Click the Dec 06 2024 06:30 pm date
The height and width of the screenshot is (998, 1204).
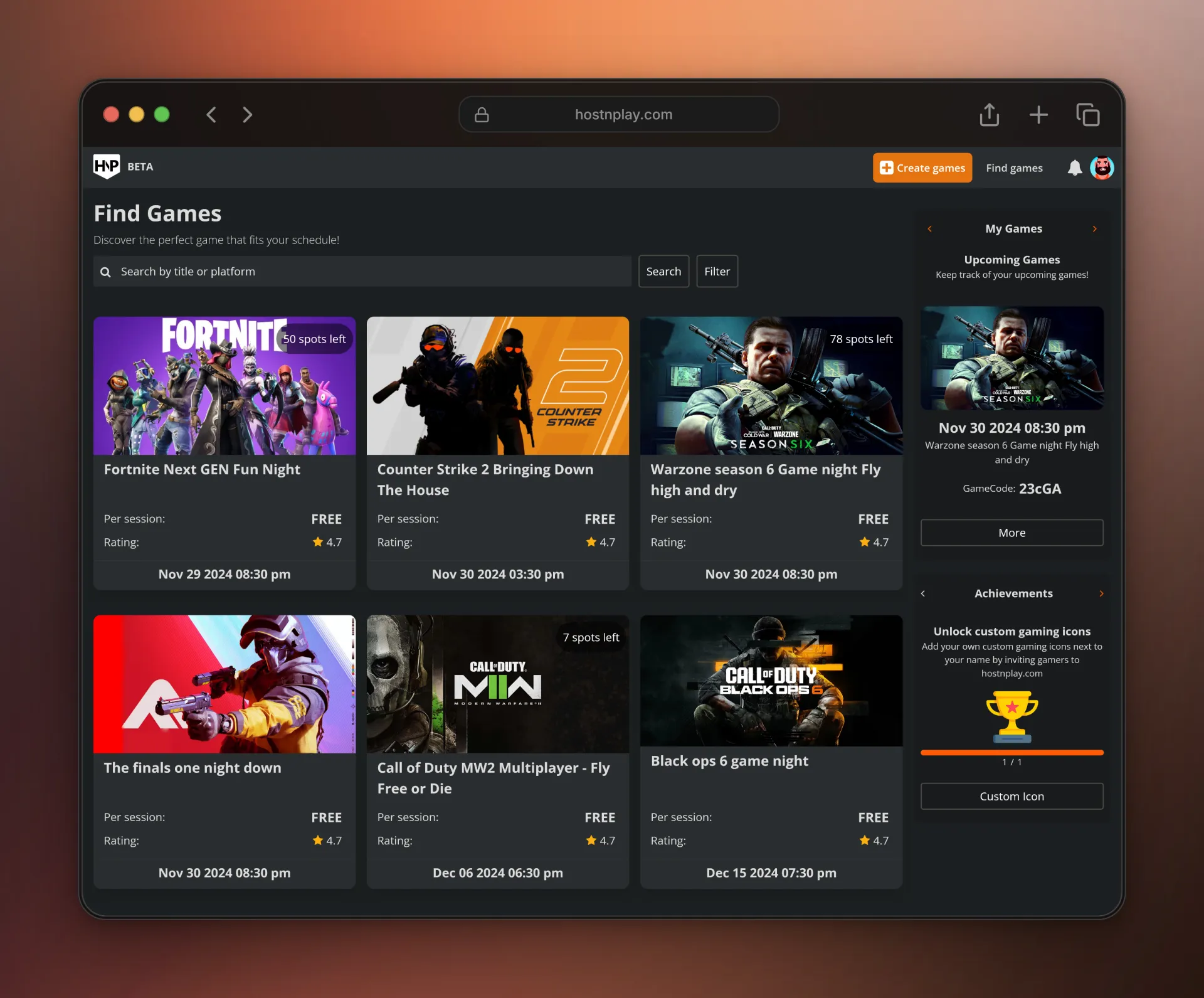[x=498, y=873]
